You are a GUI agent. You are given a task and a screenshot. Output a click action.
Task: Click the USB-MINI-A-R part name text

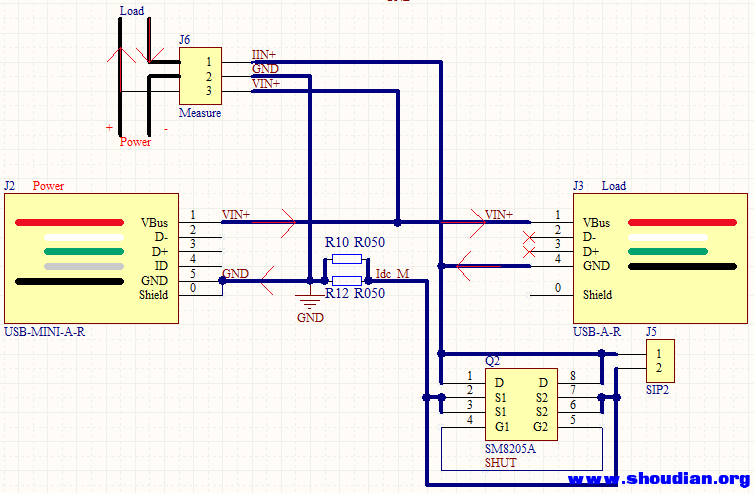(45, 332)
